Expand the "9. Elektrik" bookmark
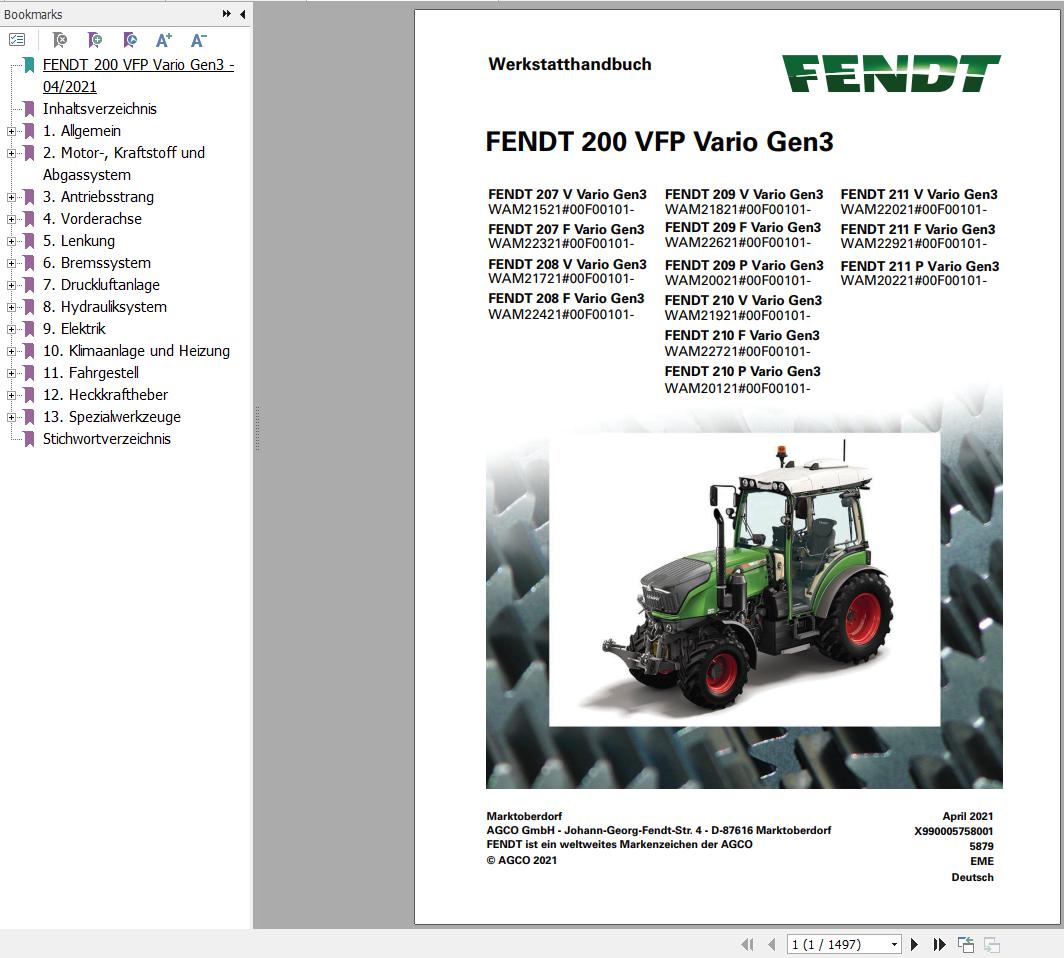The width and height of the screenshot is (1064, 958). (9, 329)
